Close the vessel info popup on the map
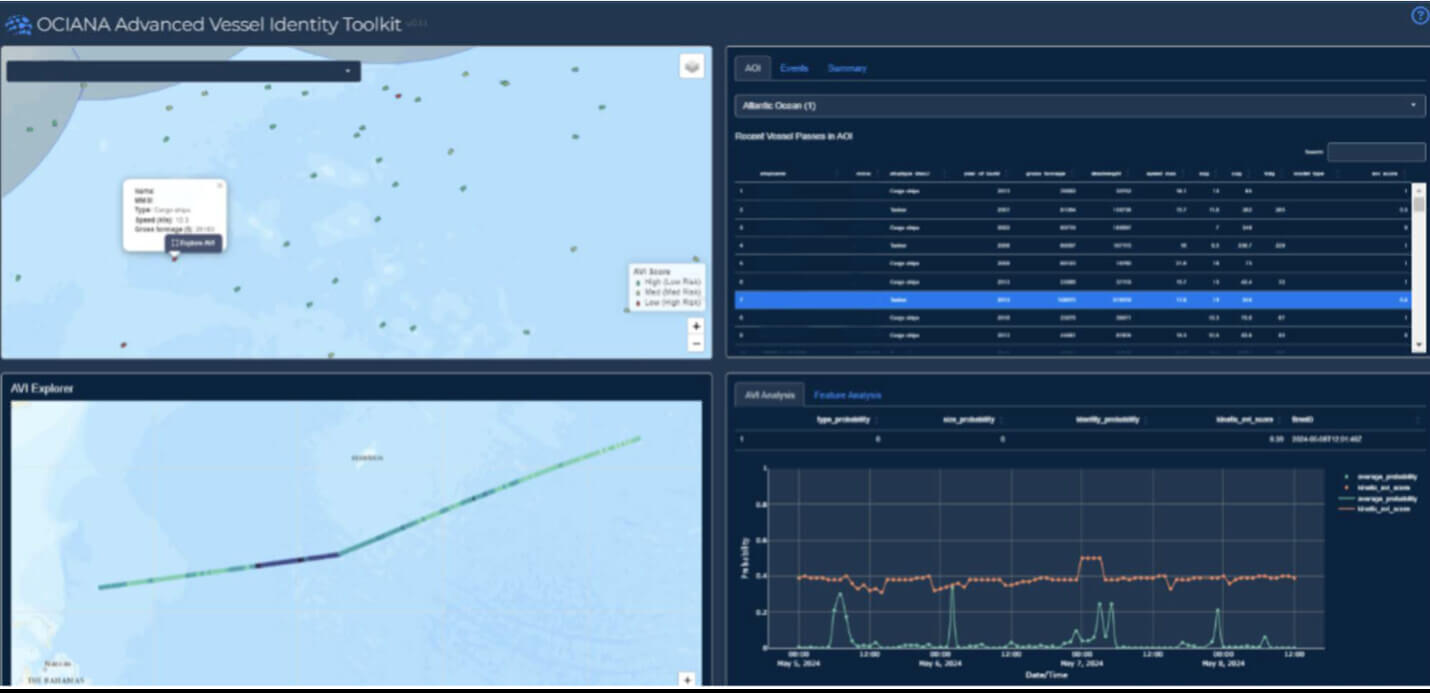The image size is (1430, 693). point(218,184)
